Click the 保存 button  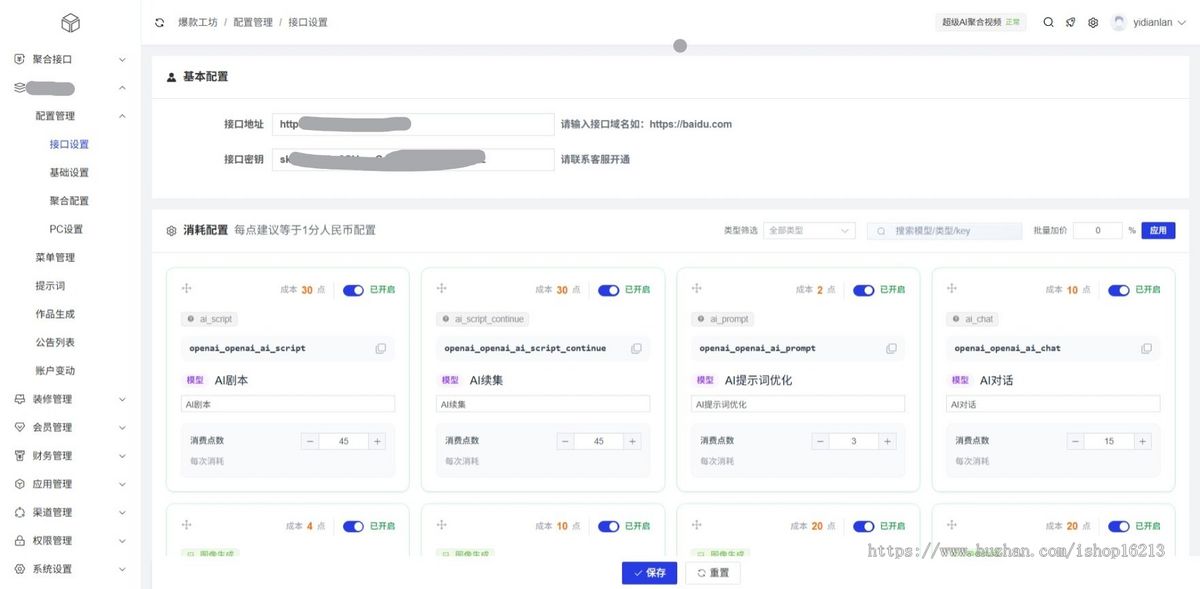coord(649,573)
